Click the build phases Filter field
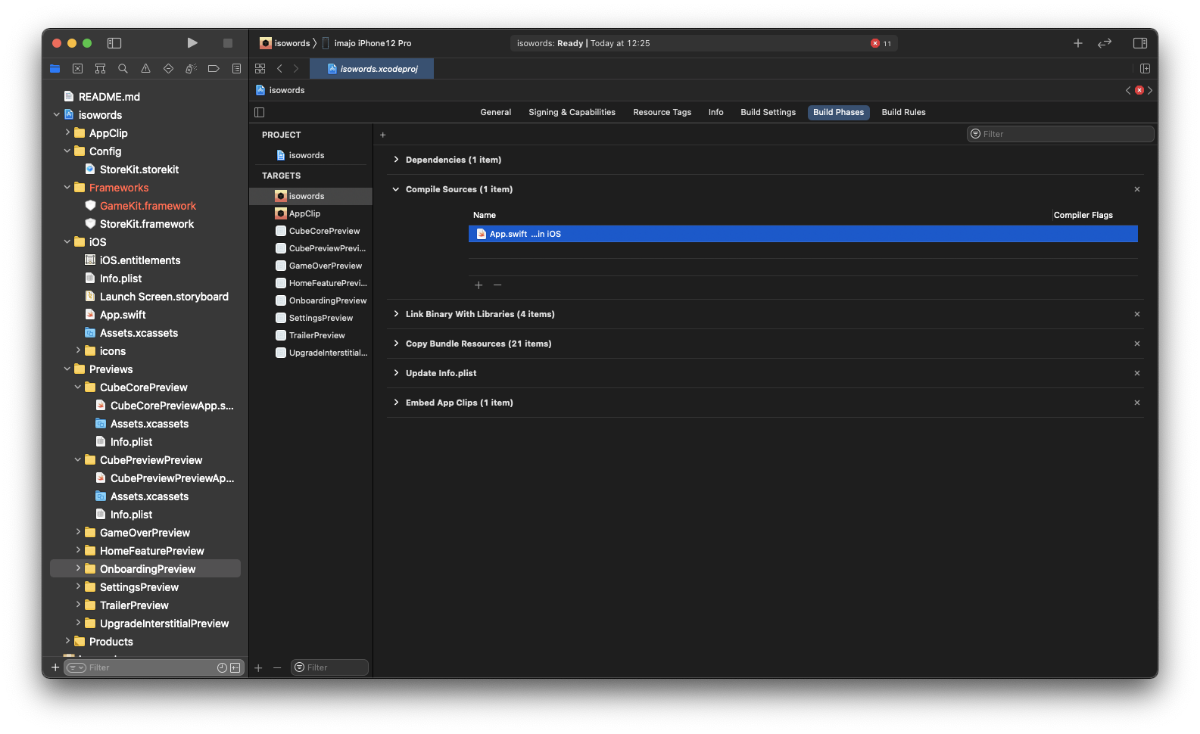This screenshot has width=1200, height=734. click(1061, 134)
